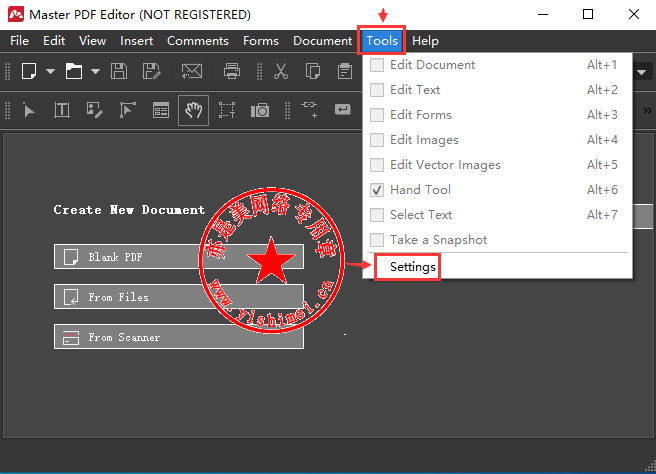
Task: Toggle the Edit Text checkbox
Action: pyautogui.click(x=377, y=90)
